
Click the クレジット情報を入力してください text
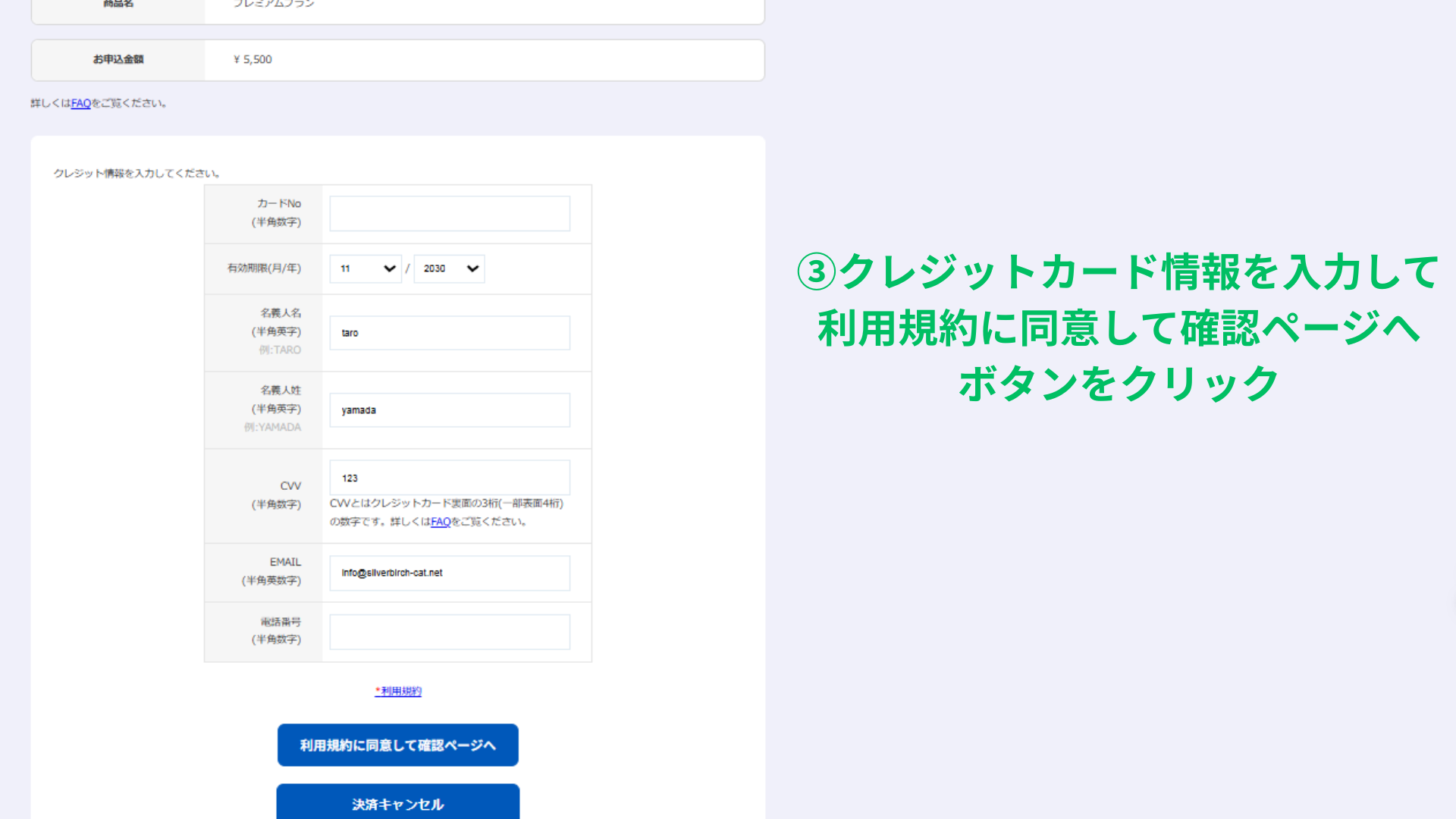(136, 174)
